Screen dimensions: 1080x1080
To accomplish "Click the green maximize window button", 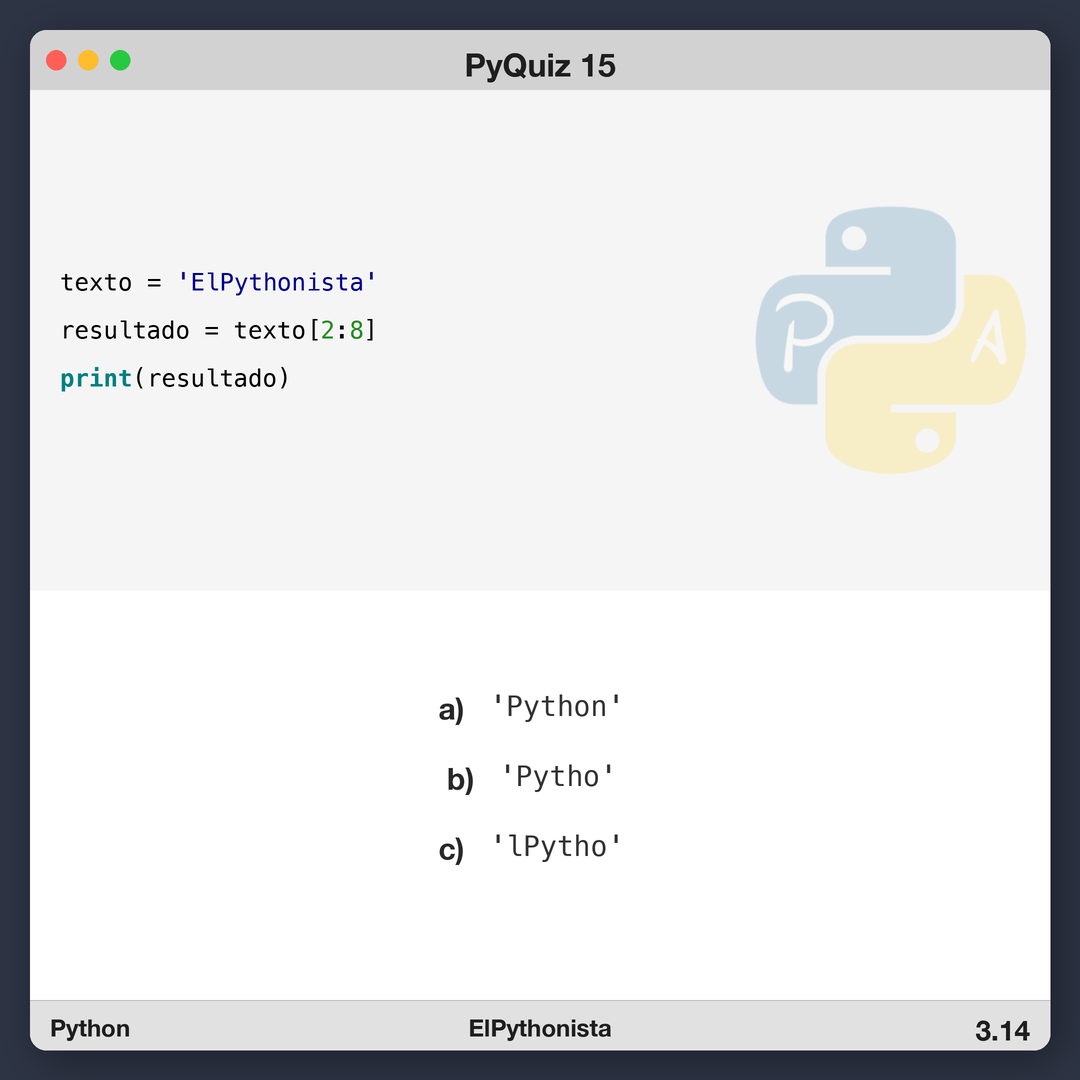I will (120, 60).
